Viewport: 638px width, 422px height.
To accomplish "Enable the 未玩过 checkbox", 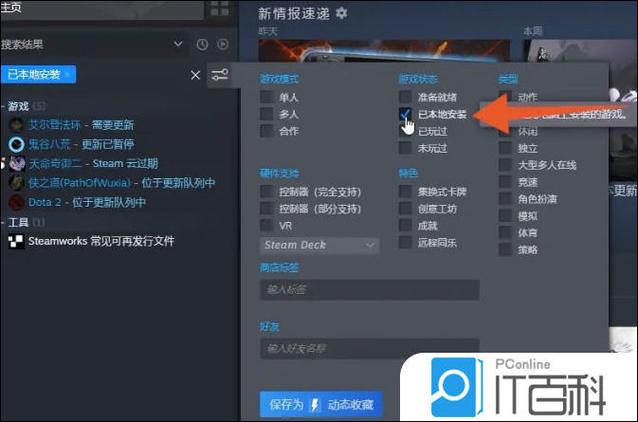I will click(x=405, y=148).
